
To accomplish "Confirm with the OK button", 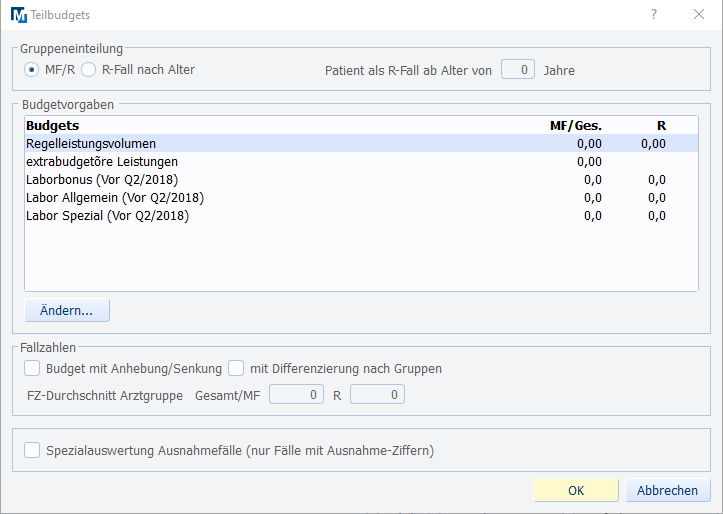I will (576, 491).
